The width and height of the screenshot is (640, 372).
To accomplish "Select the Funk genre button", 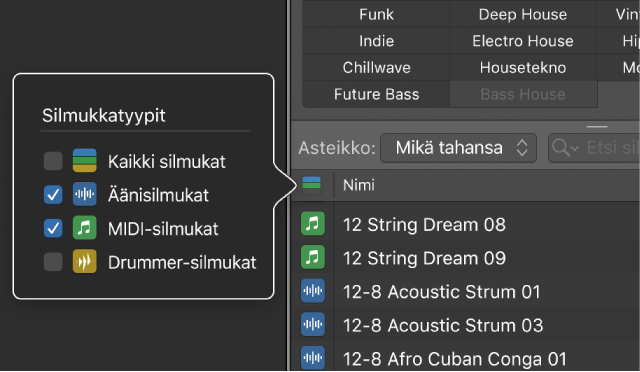I will click(376, 15).
